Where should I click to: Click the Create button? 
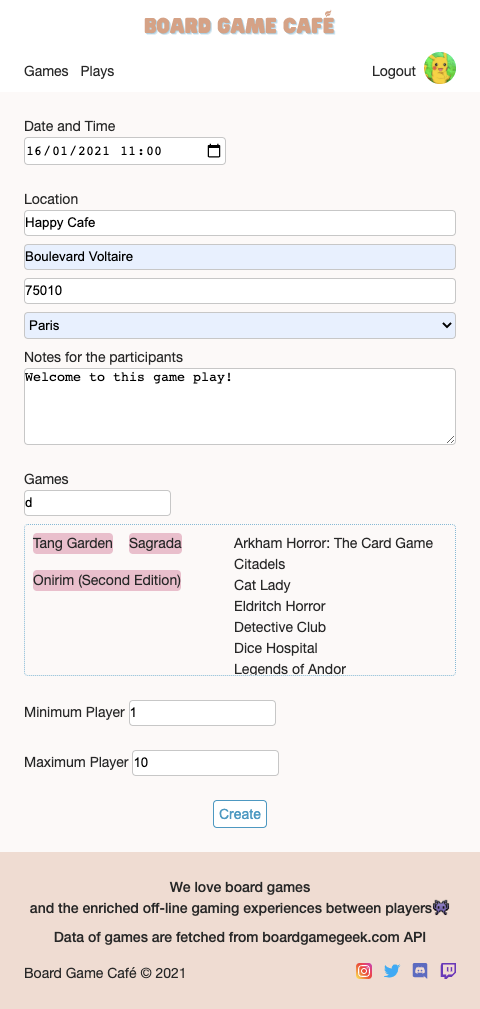click(240, 814)
